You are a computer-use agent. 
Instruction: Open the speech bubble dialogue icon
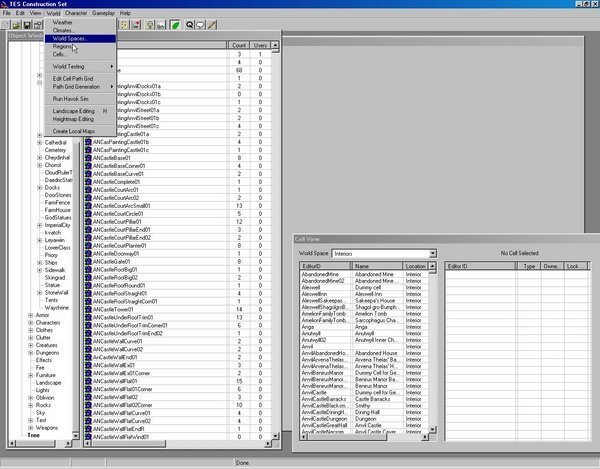coord(200,25)
